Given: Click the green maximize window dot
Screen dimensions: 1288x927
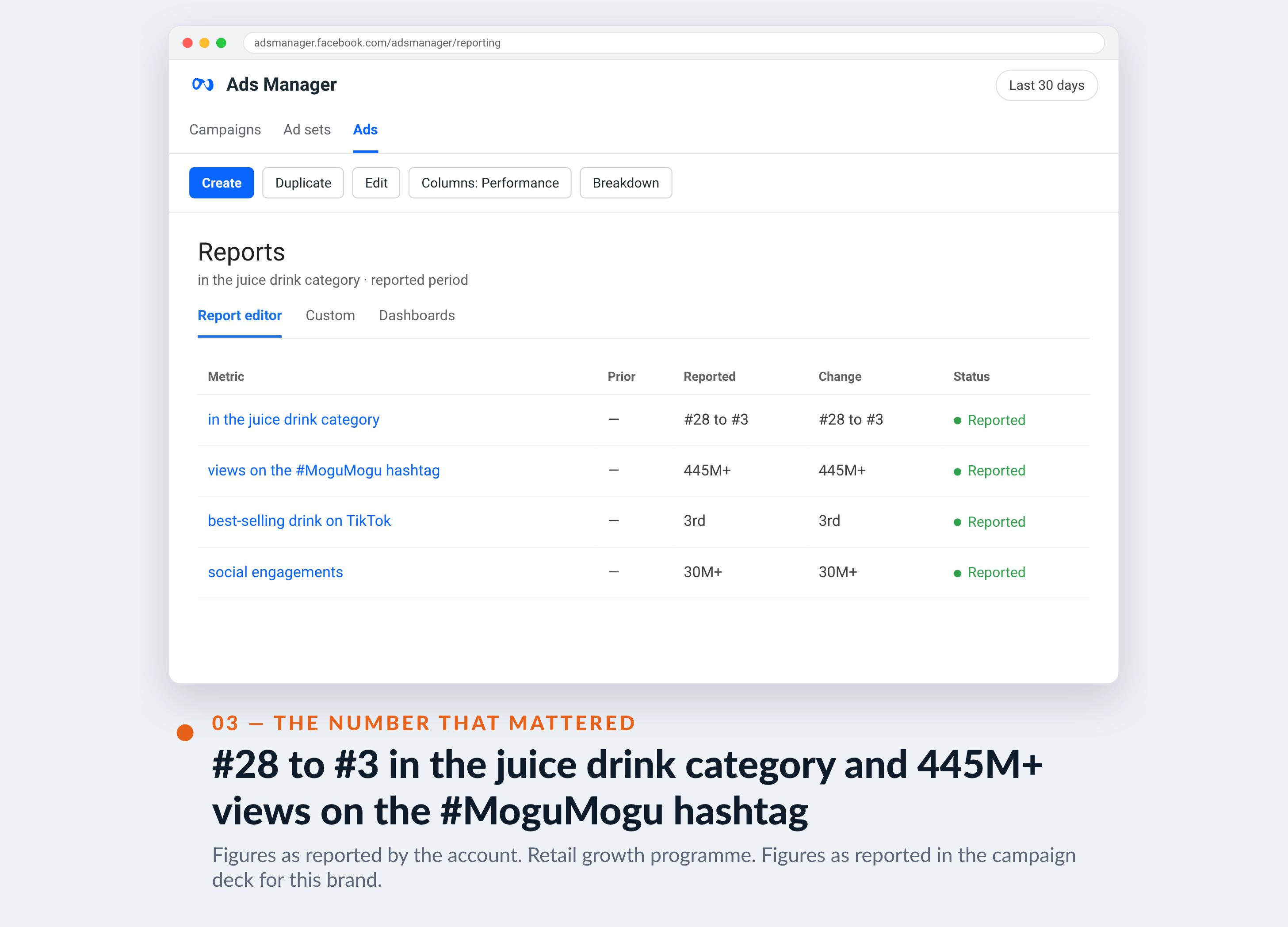Looking at the screenshot, I should (222, 43).
